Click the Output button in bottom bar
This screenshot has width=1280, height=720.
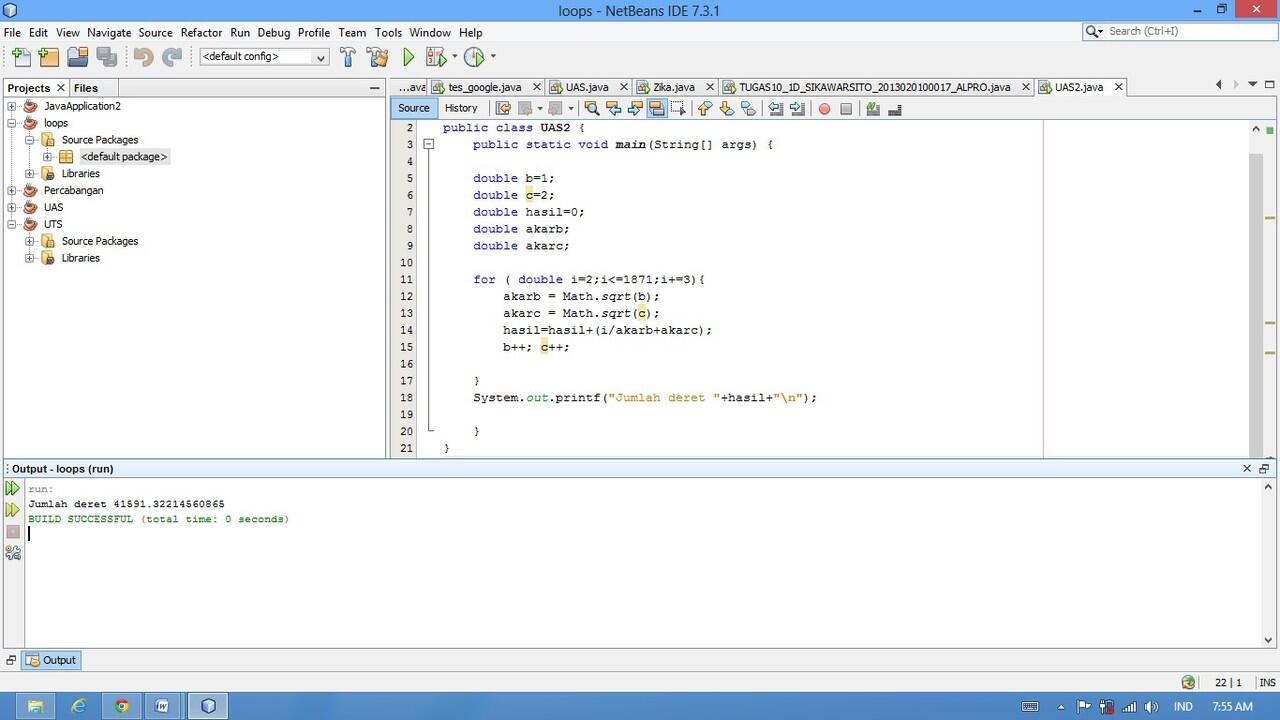coord(51,660)
